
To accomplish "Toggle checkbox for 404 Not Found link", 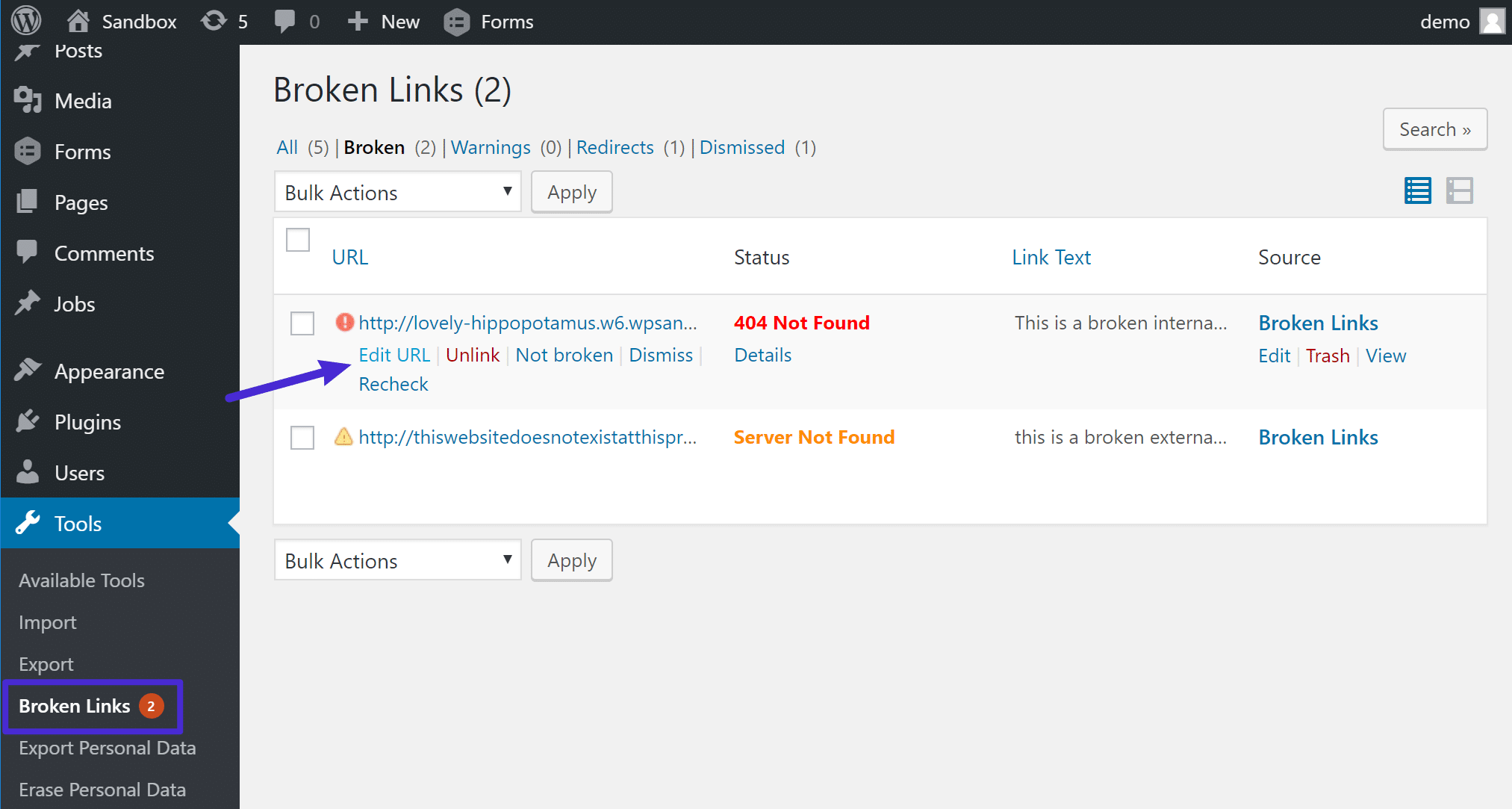I will point(300,321).
